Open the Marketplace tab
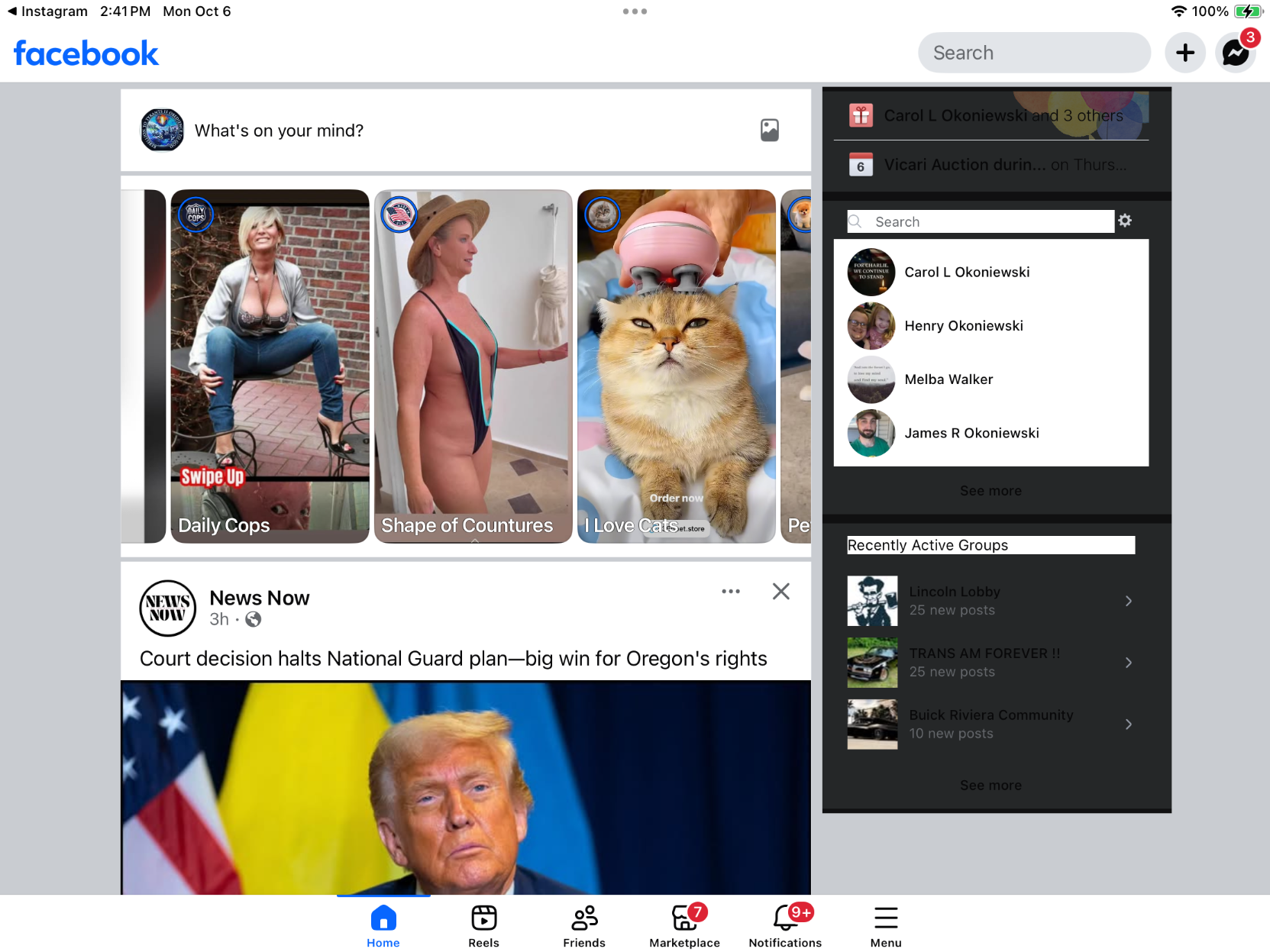 point(684,925)
